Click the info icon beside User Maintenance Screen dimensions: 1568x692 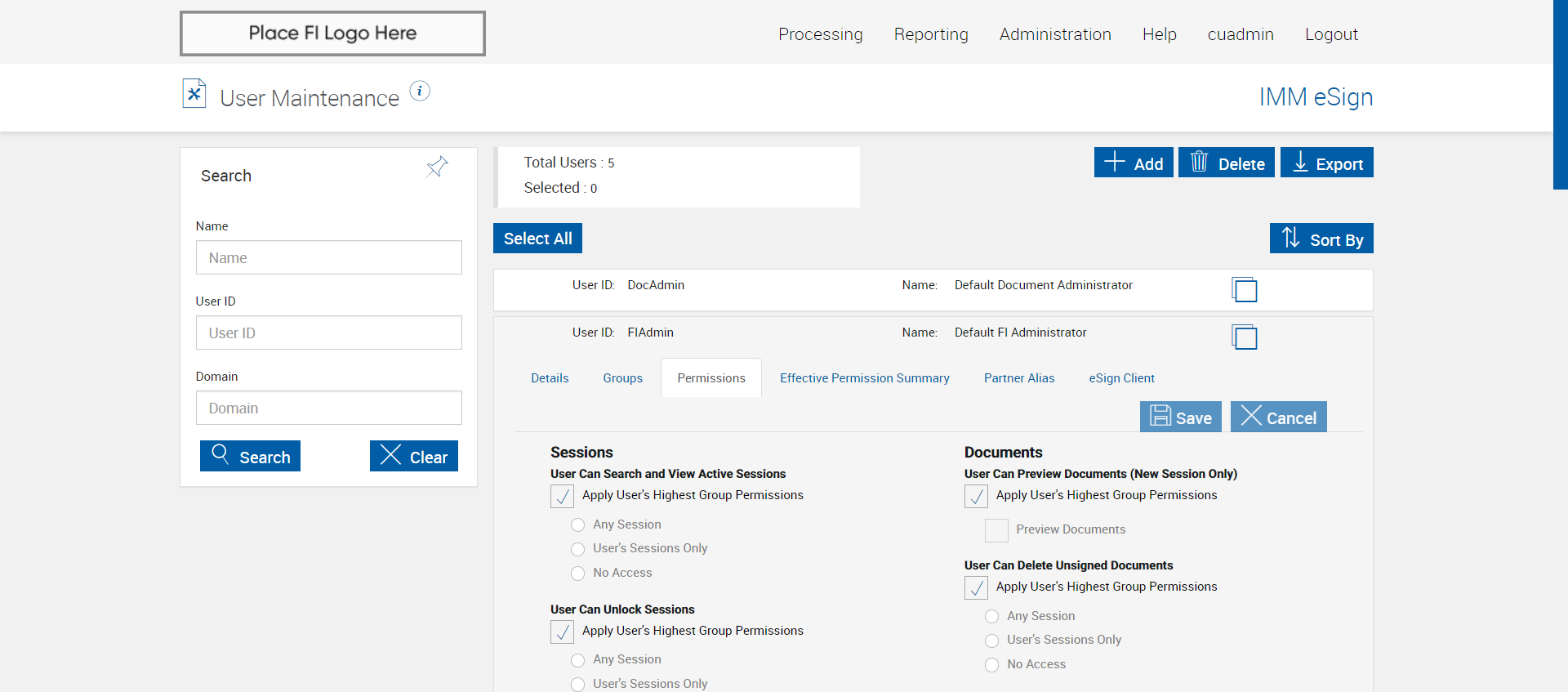420,91
